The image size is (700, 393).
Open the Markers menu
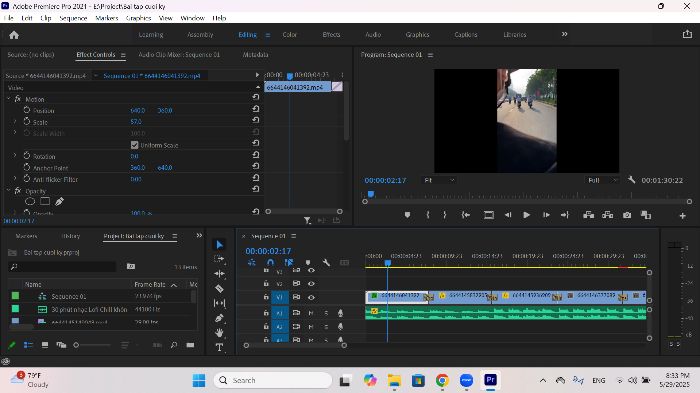pos(107,18)
